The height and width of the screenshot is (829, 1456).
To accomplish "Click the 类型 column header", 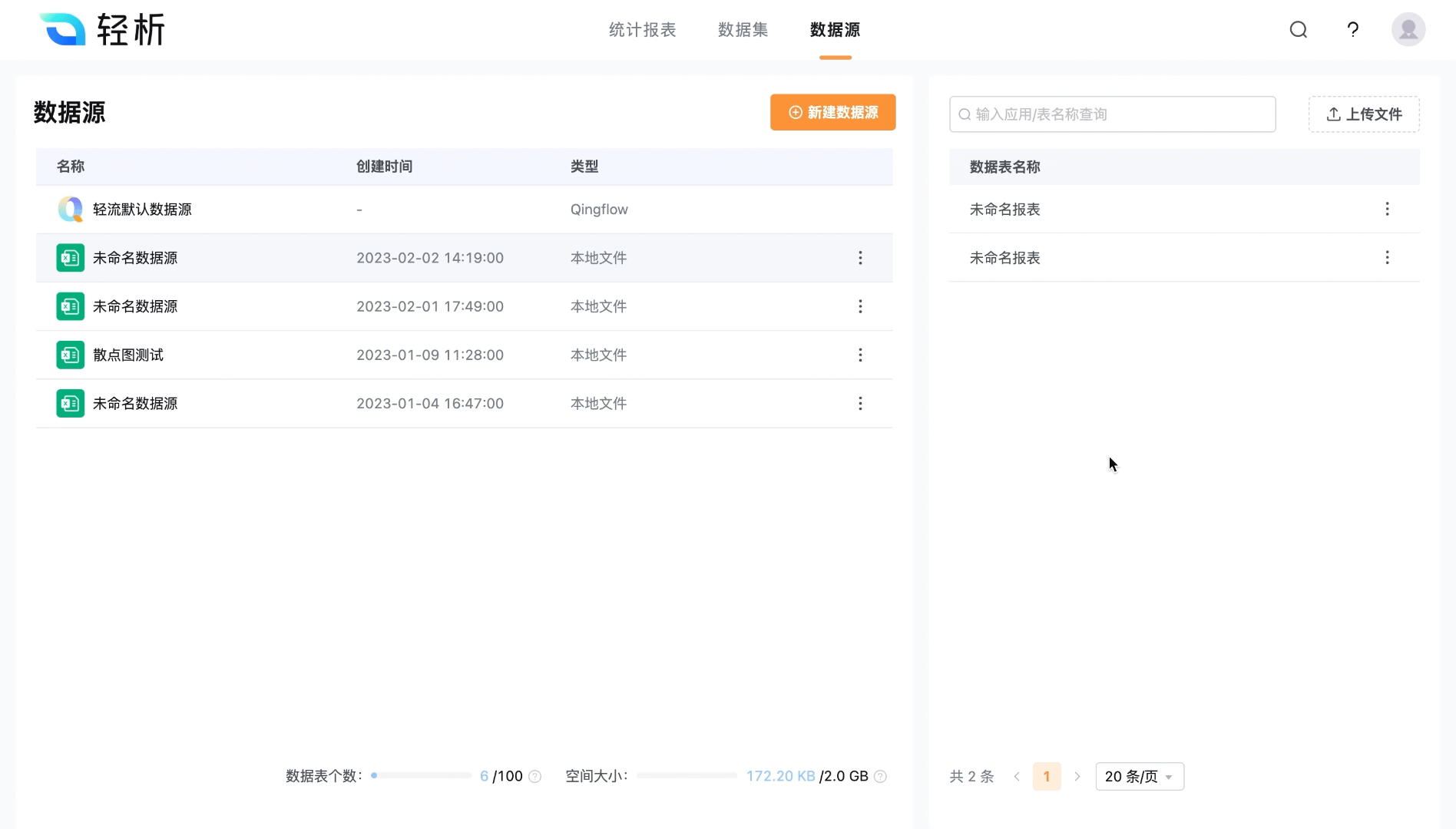I will click(x=584, y=166).
